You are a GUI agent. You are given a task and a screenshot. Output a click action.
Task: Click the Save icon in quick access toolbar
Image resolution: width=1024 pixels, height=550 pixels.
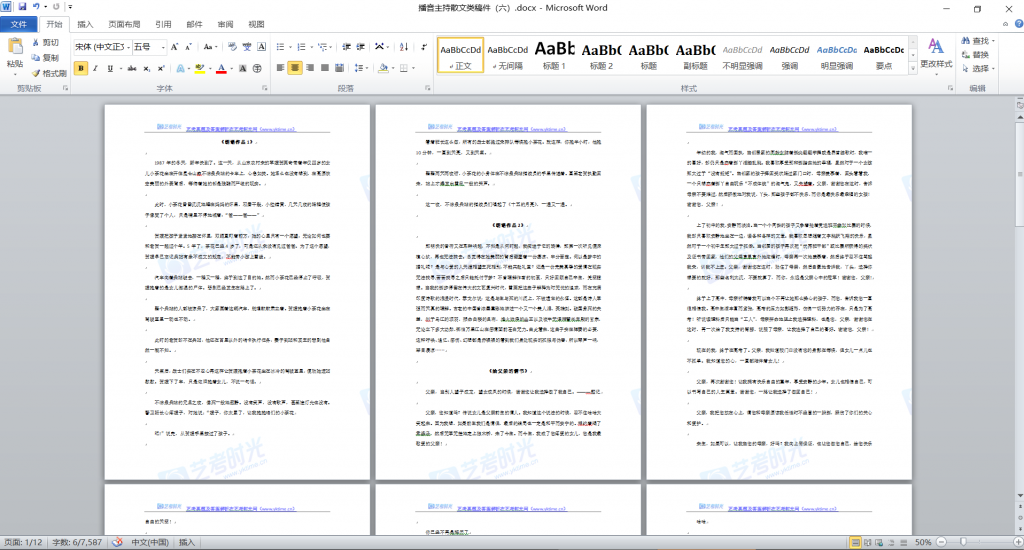coord(23,7)
